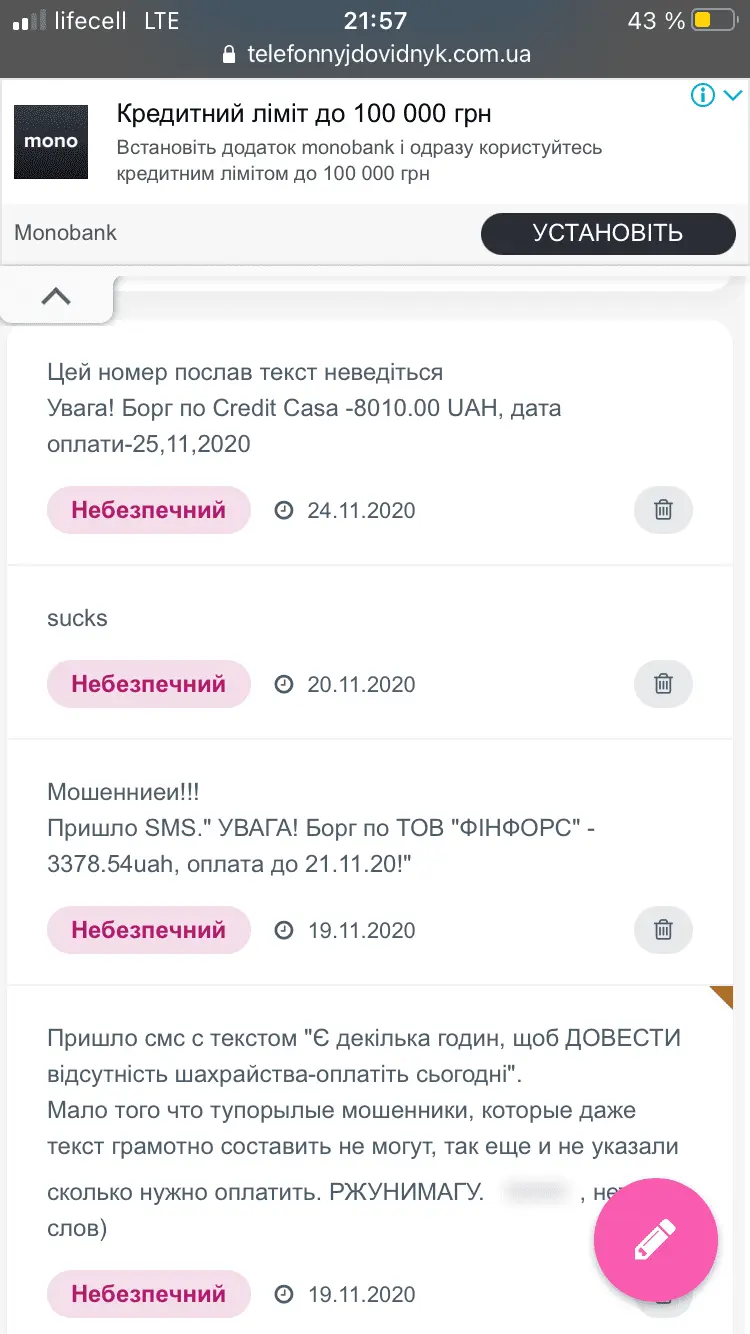The image size is (750, 1334).
Task: Open the review editor via pink pencil button
Action: (x=655, y=1239)
